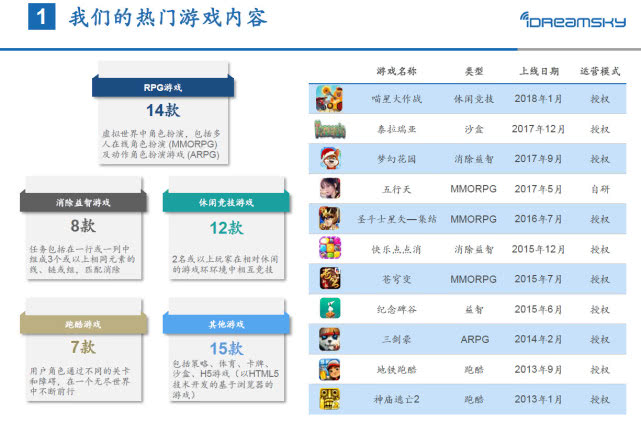Click the 8款 count text

click(83, 225)
